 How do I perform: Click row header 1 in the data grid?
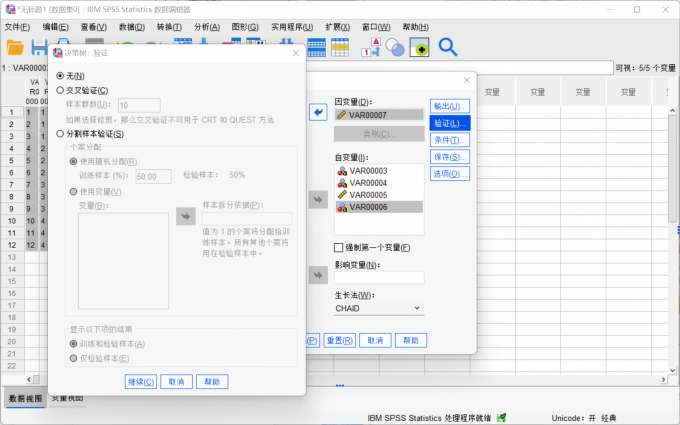(x=12, y=112)
